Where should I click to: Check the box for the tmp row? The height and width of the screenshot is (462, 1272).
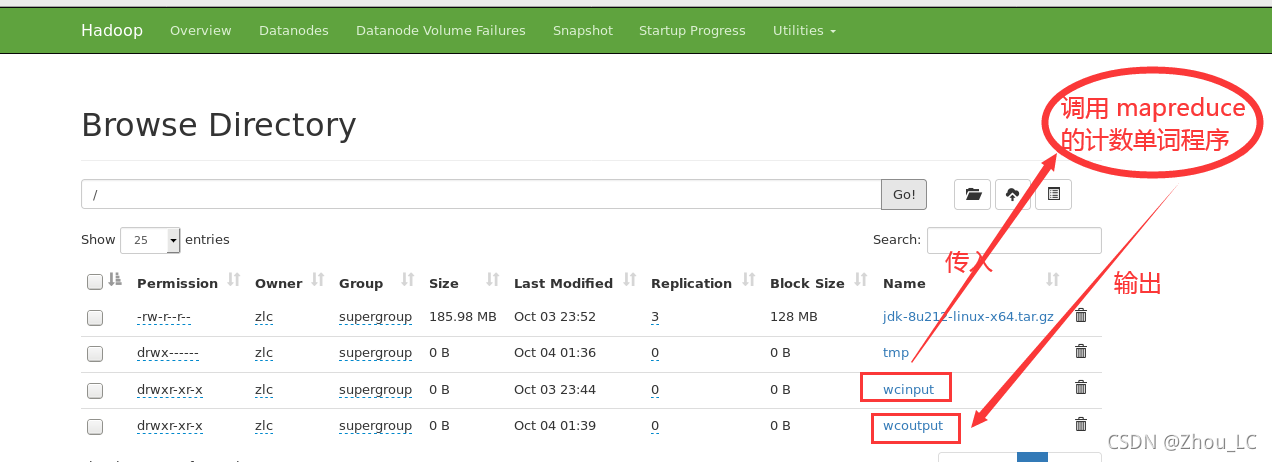pyautogui.click(x=95, y=353)
